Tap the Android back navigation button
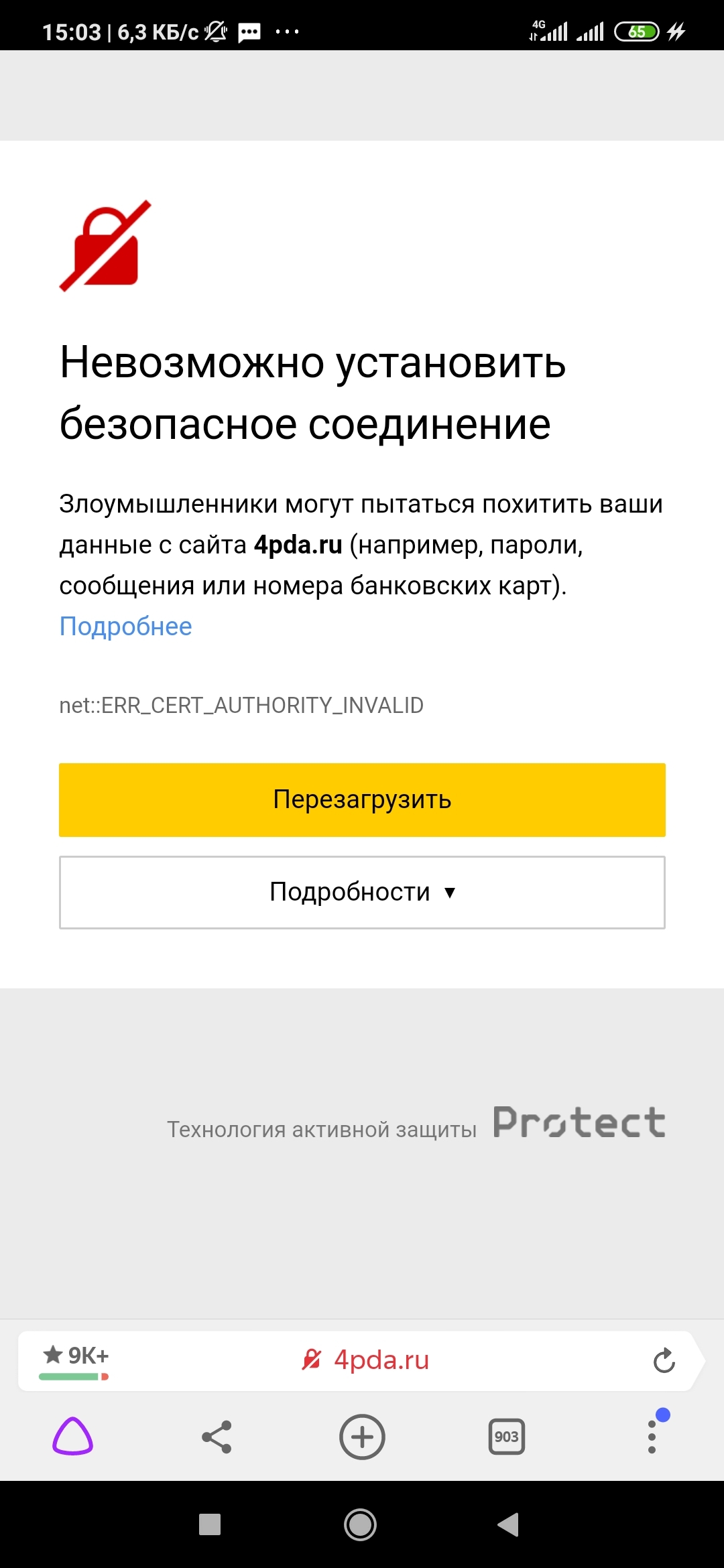The height and width of the screenshot is (1568, 724). coord(508,1524)
